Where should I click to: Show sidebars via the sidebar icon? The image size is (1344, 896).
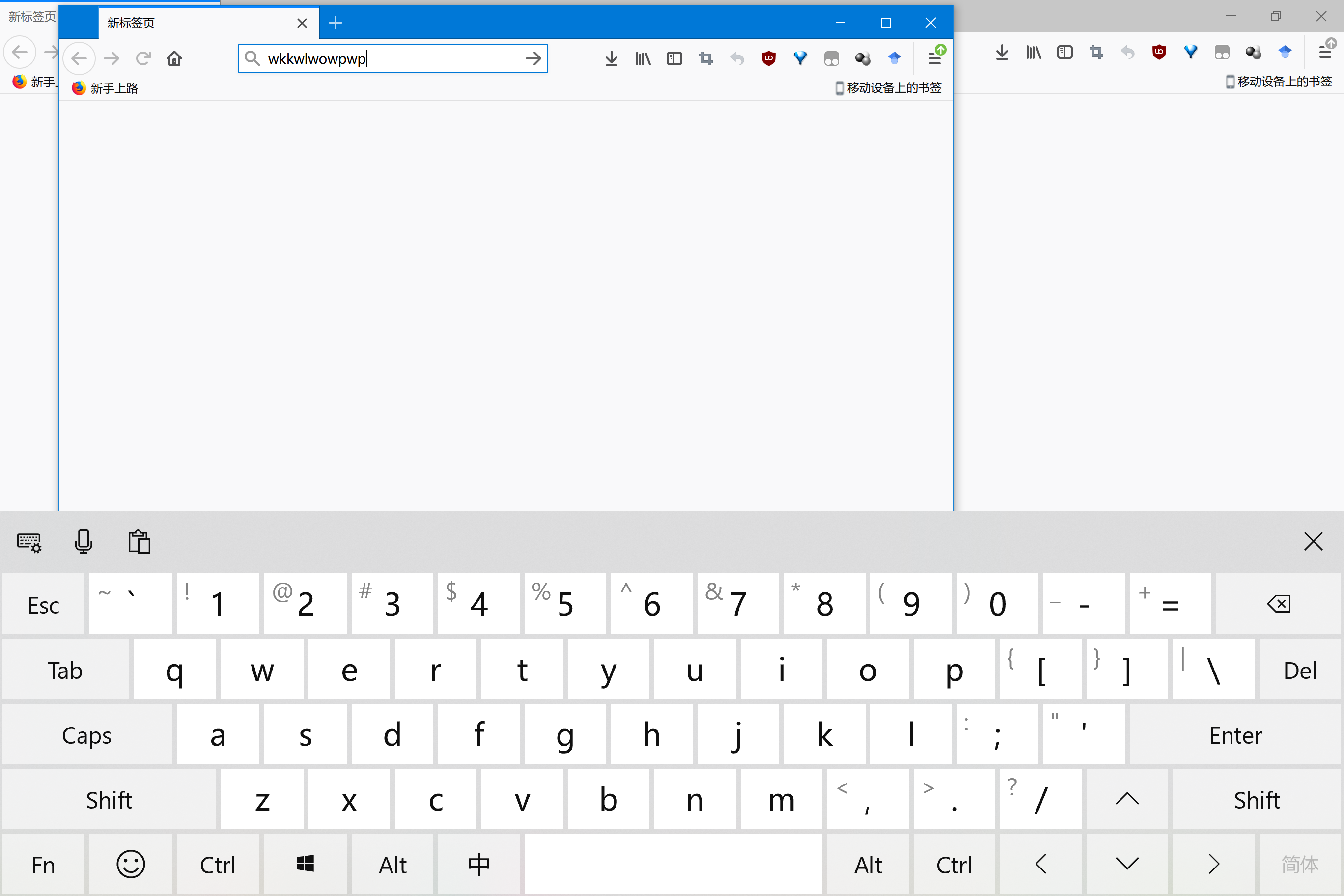[674, 58]
